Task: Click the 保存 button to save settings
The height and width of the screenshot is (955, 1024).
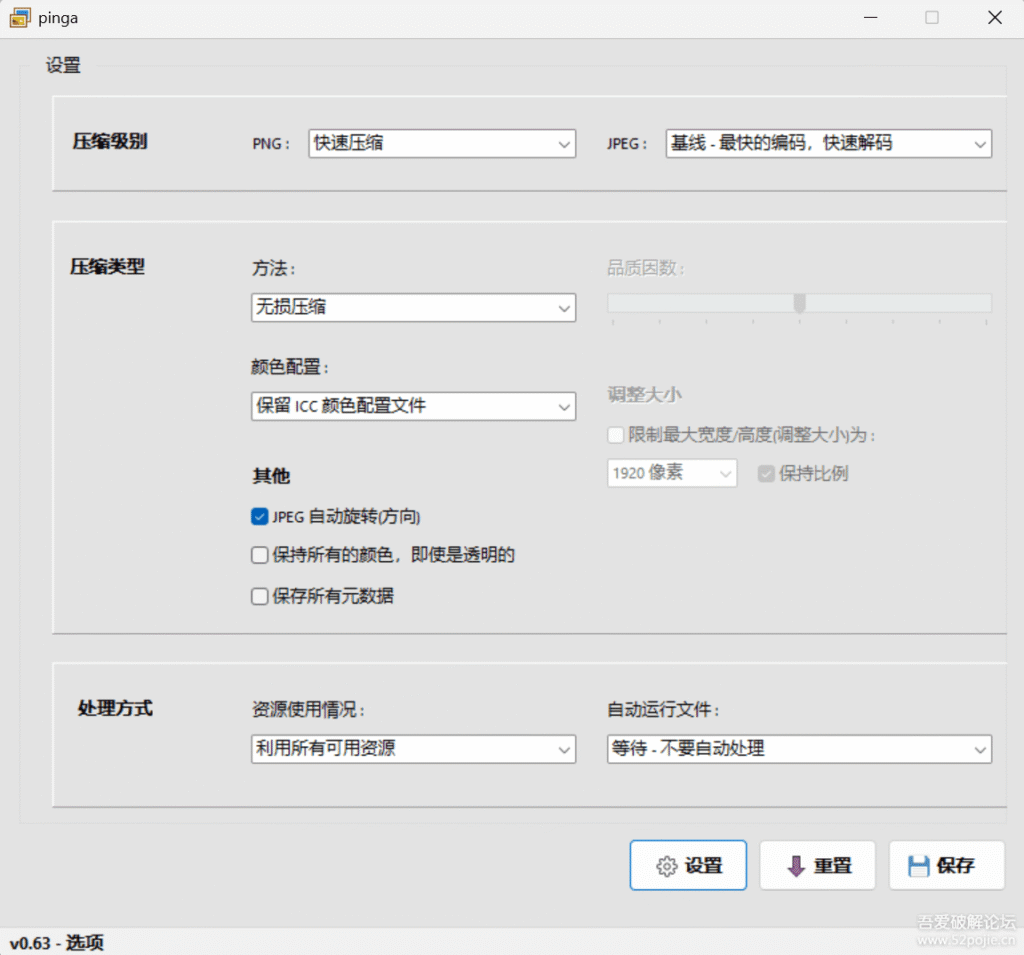Action: click(x=946, y=865)
